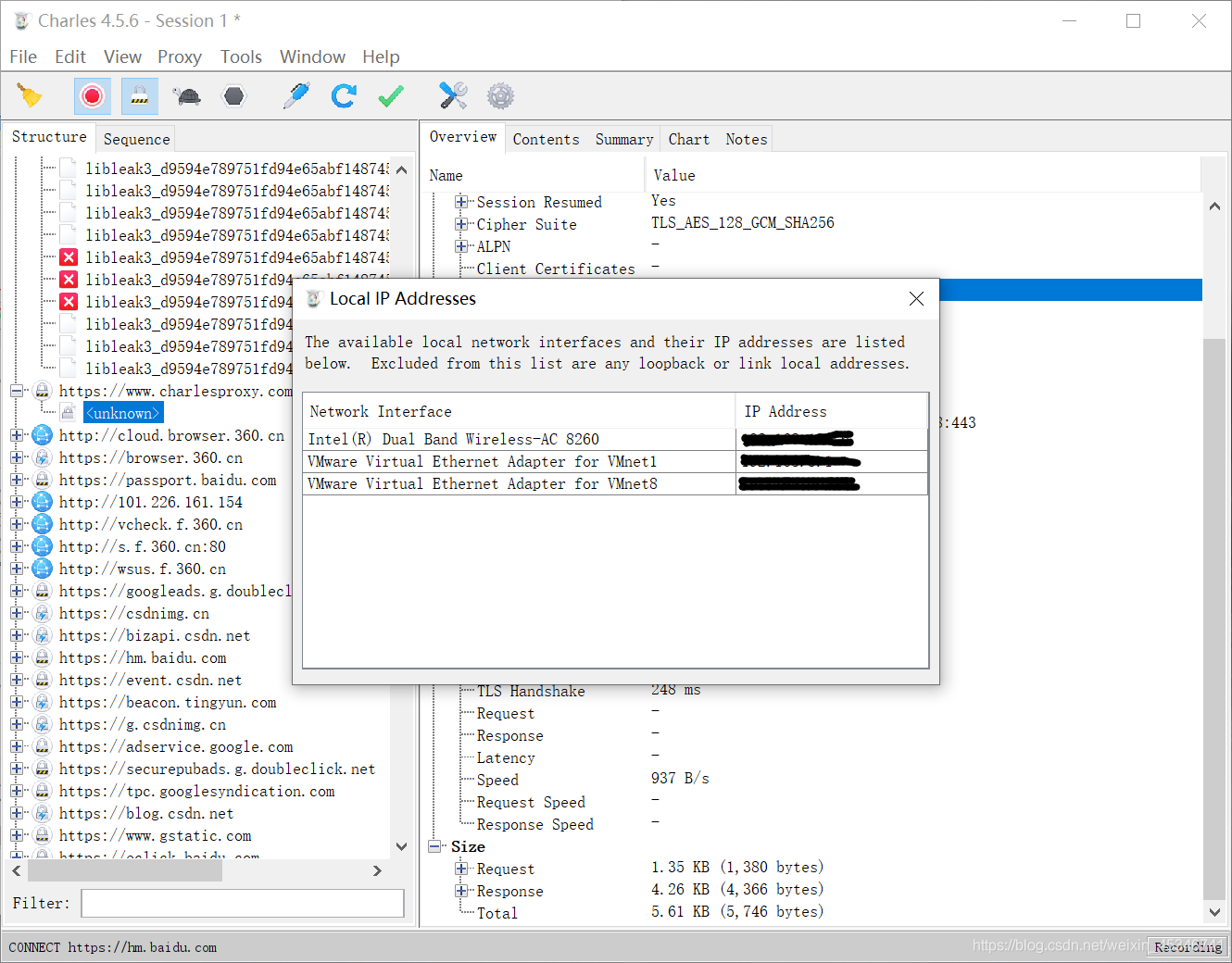This screenshot has width=1232, height=963.
Task: Click the tree's horizontal scrollbar right arrow
Action: click(x=377, y=870)
